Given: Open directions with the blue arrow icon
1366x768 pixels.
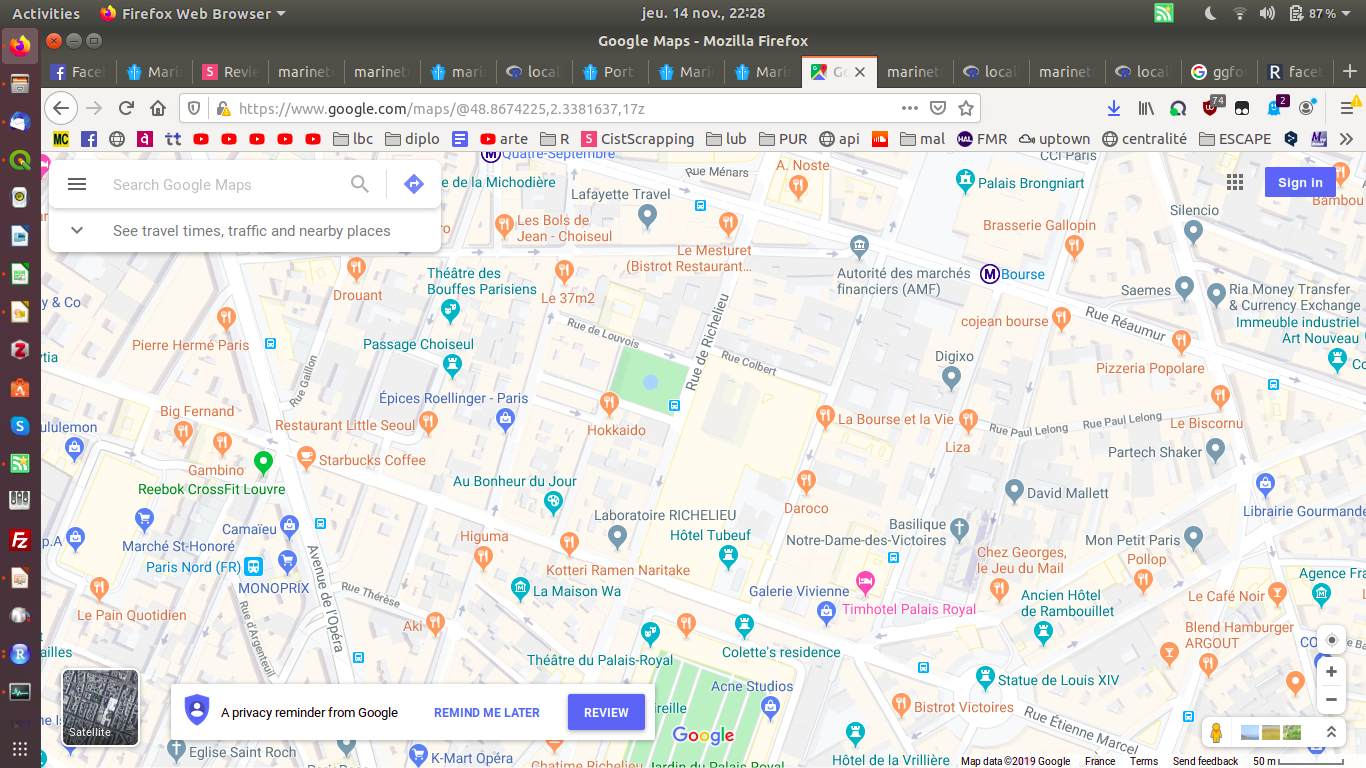Looking at the screenshot, I should (414, 184).
